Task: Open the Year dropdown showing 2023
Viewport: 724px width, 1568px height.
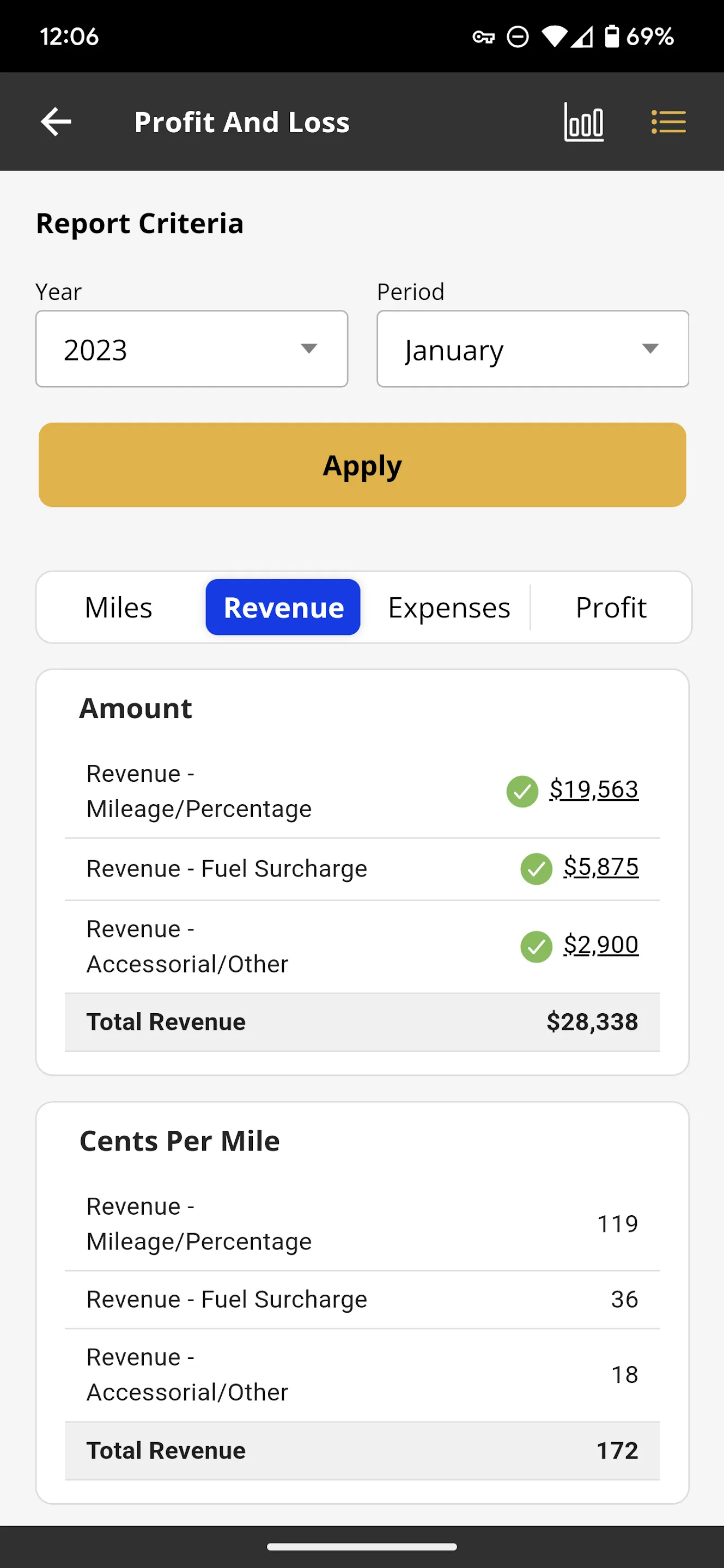Action: [x=192, y=349]
